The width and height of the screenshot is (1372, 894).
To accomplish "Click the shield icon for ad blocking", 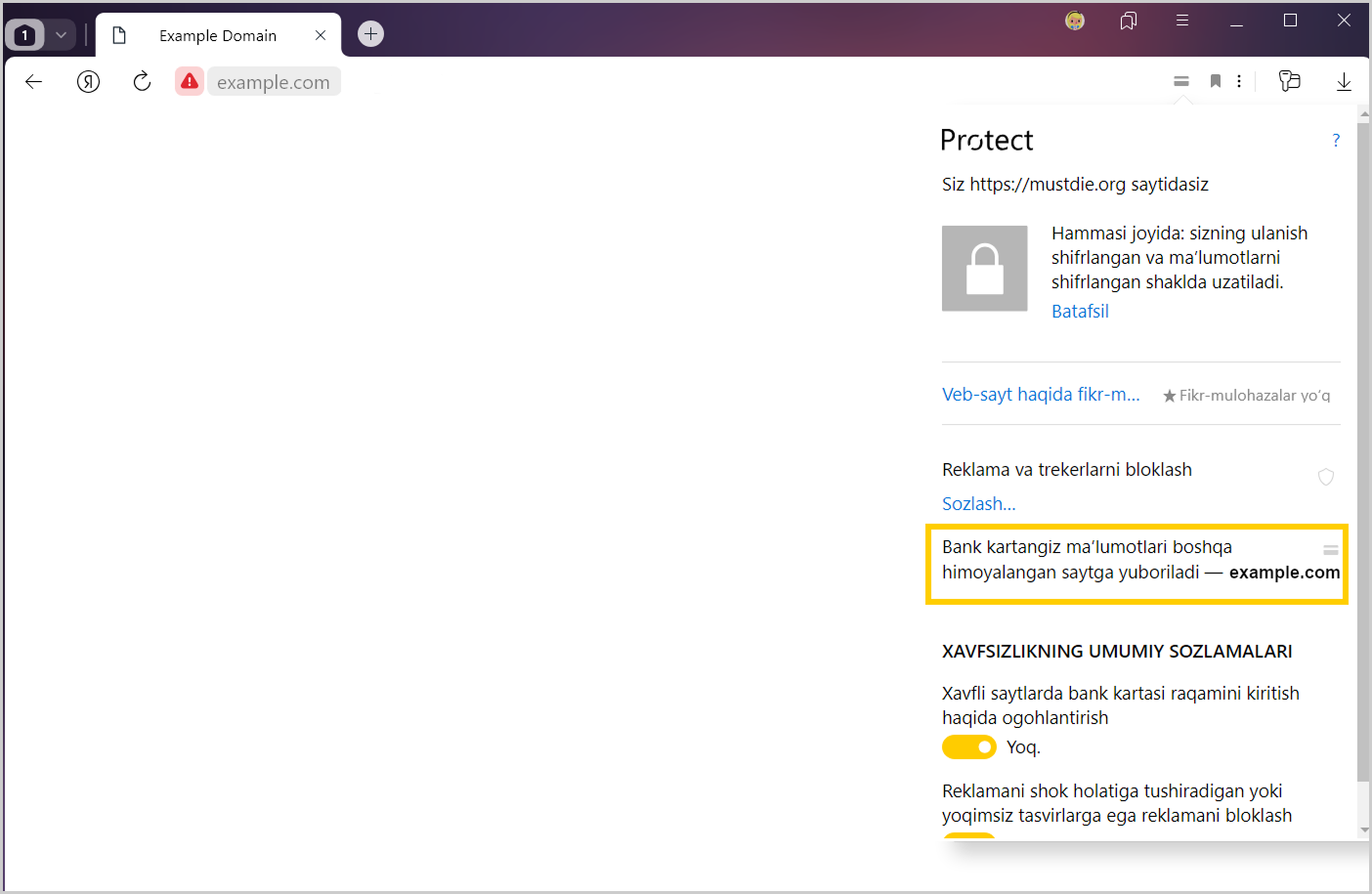I will pyautogui.click(x=1326, y=477).
